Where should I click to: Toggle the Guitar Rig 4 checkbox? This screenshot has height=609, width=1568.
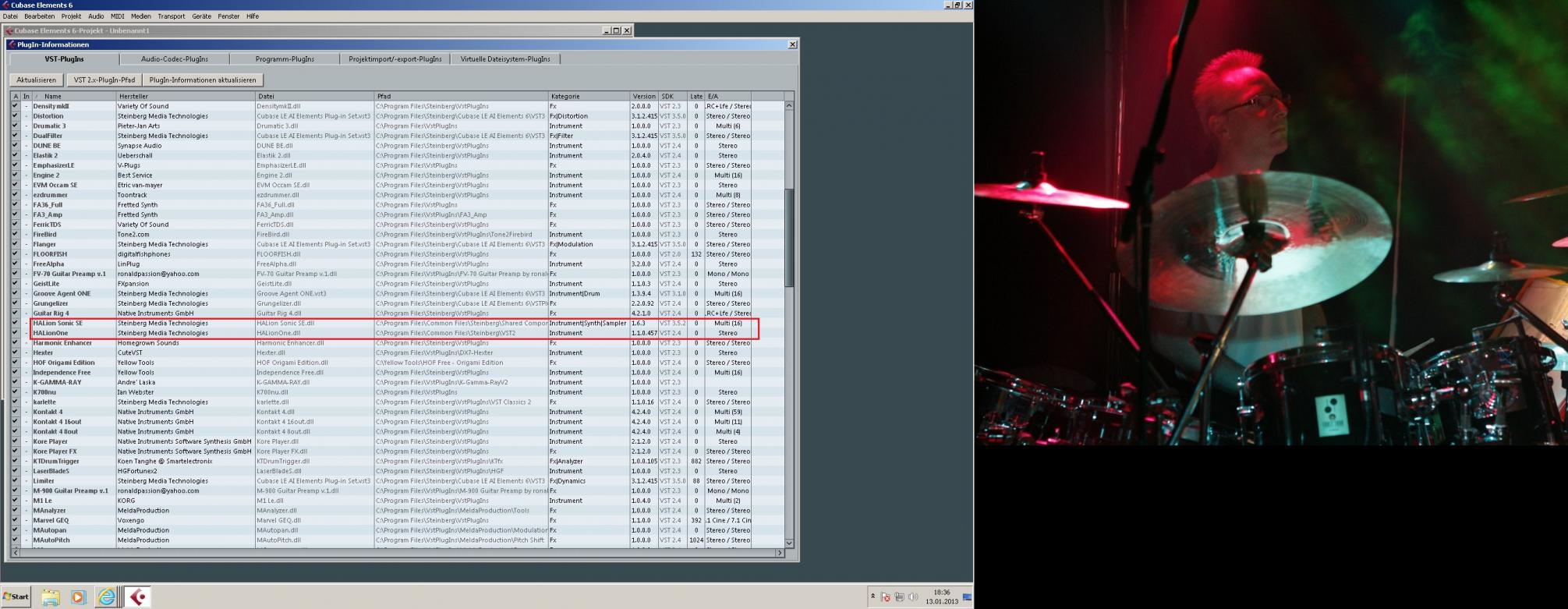click(x=15, y=313)
